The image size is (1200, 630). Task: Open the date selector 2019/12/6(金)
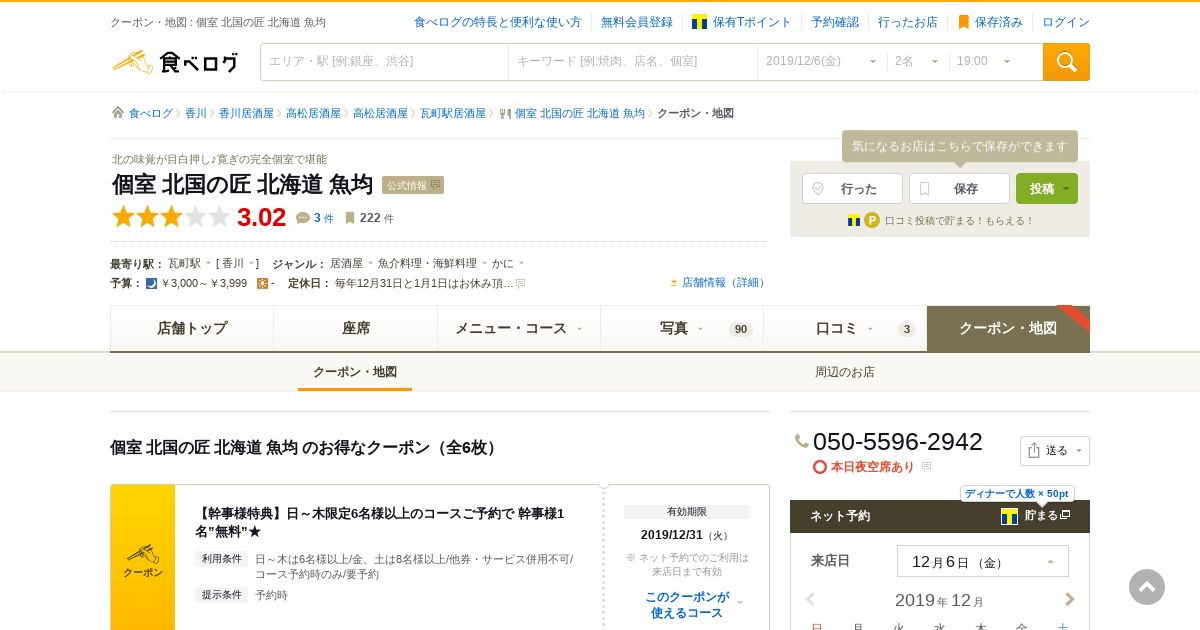coord(821,62)
